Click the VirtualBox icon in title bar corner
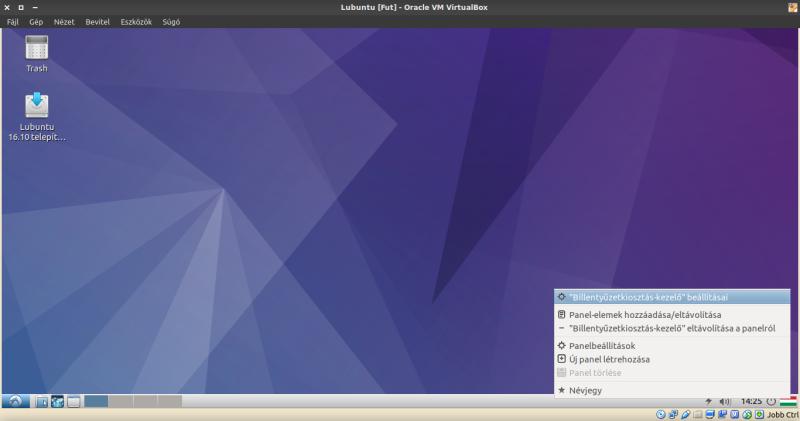The height and width of the screenshot is (421, 800). coord(793,7)
